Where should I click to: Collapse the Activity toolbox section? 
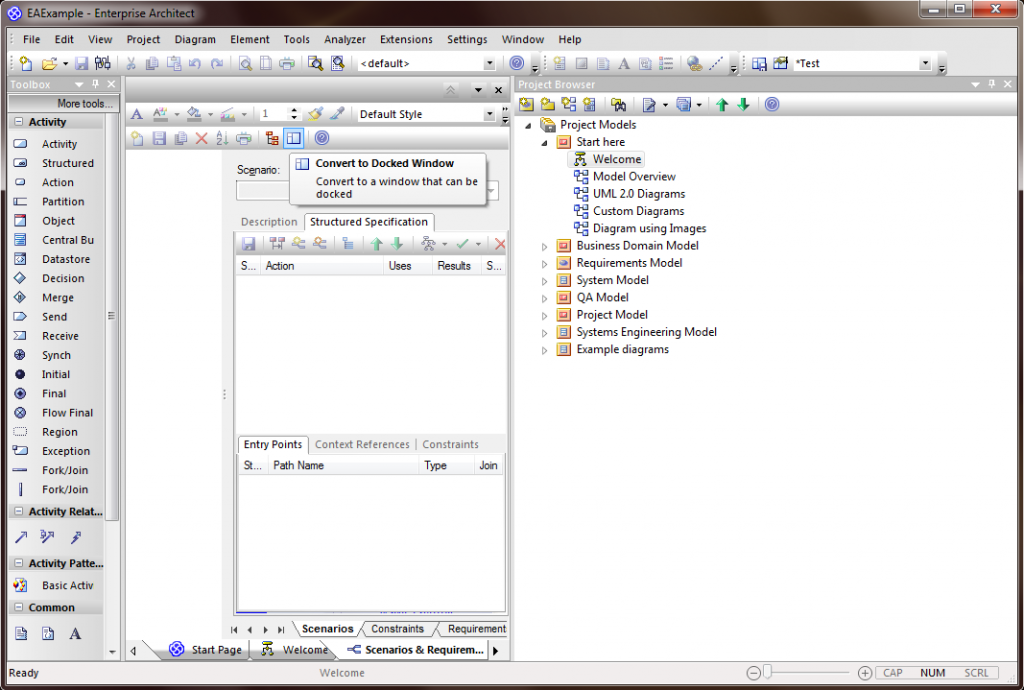18,122
